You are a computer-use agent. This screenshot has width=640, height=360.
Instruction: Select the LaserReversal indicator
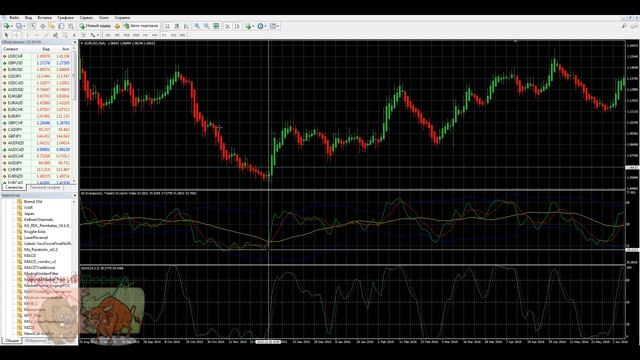point(36,238)
